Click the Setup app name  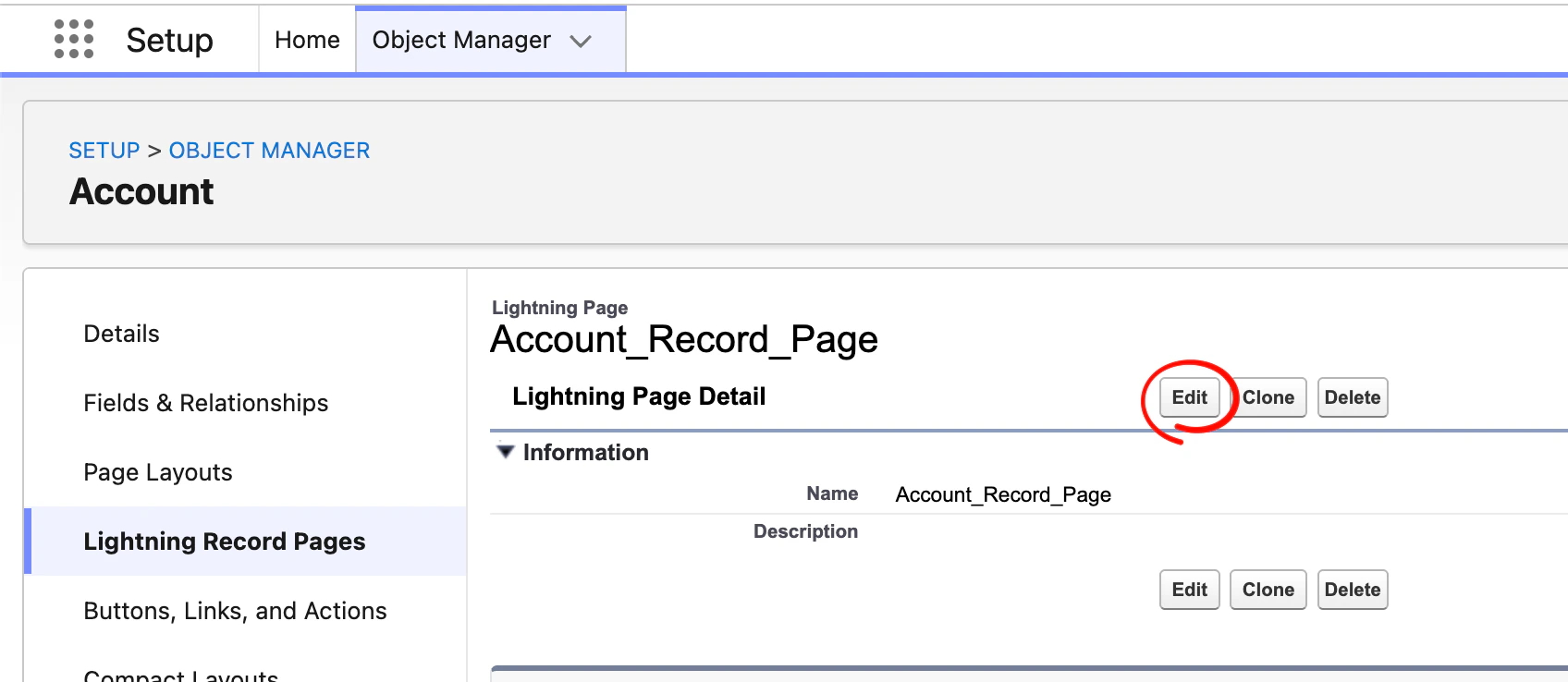169,40
